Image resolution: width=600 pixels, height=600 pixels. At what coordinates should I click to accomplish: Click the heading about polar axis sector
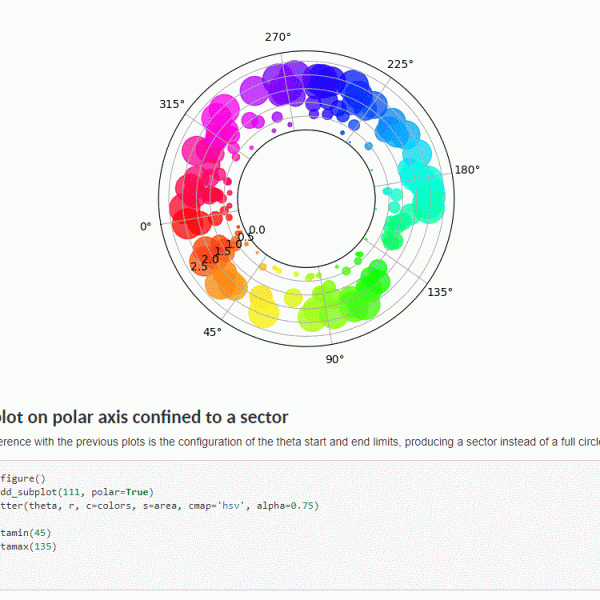click(x=145, y=417)
